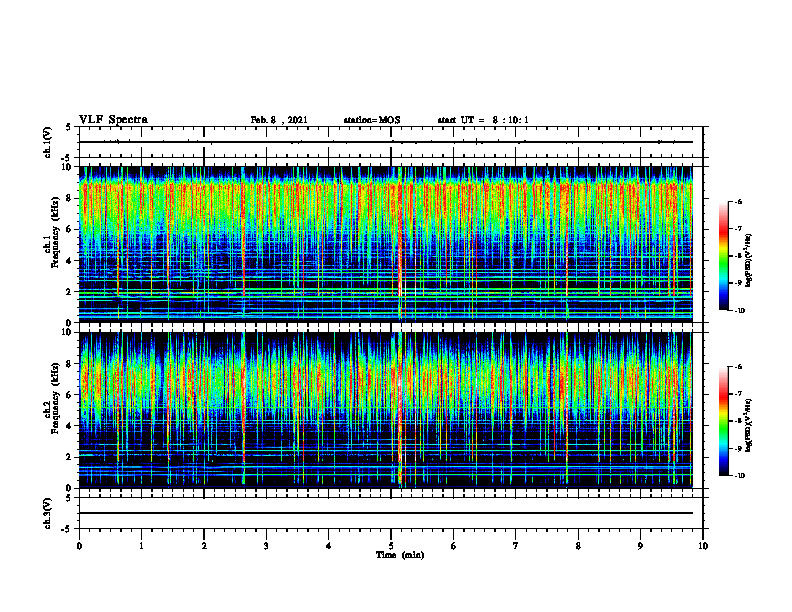Click time axis tick label 9
The height and width of the screenshot is (612, 792).
pyautogui.click(x=640, y=546)
